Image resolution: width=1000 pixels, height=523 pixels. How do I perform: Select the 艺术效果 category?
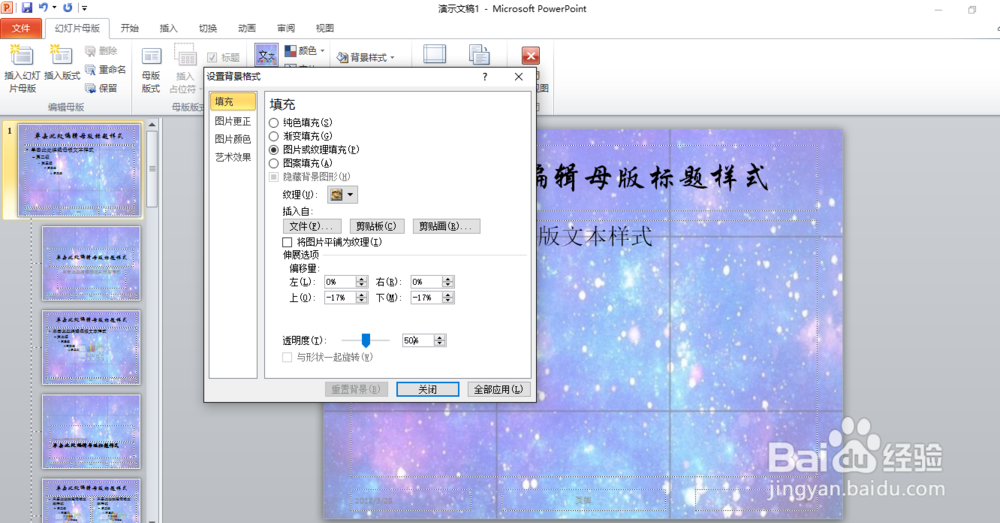tap(233, 157)
